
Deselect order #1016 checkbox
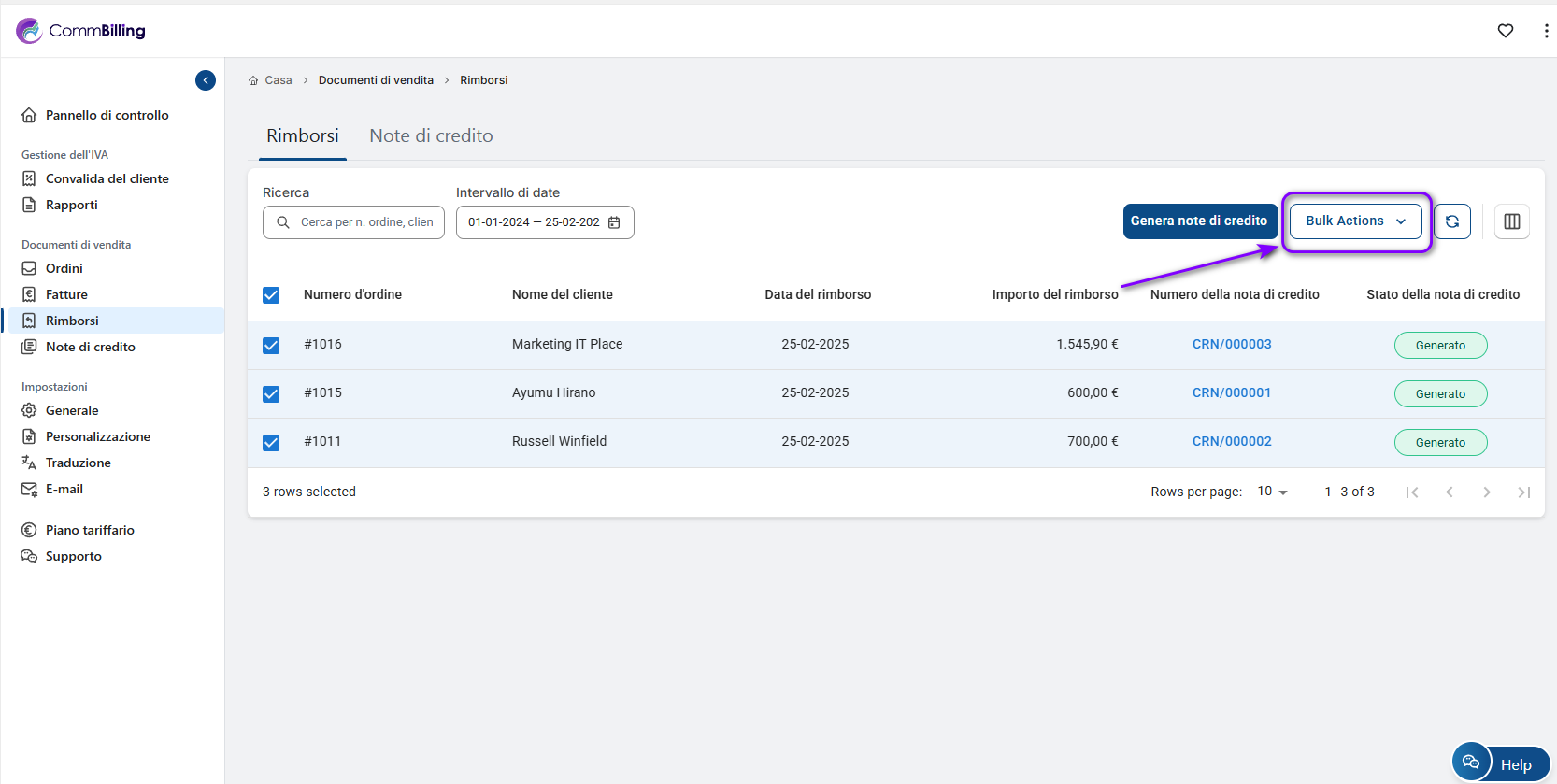pos(271,346)
